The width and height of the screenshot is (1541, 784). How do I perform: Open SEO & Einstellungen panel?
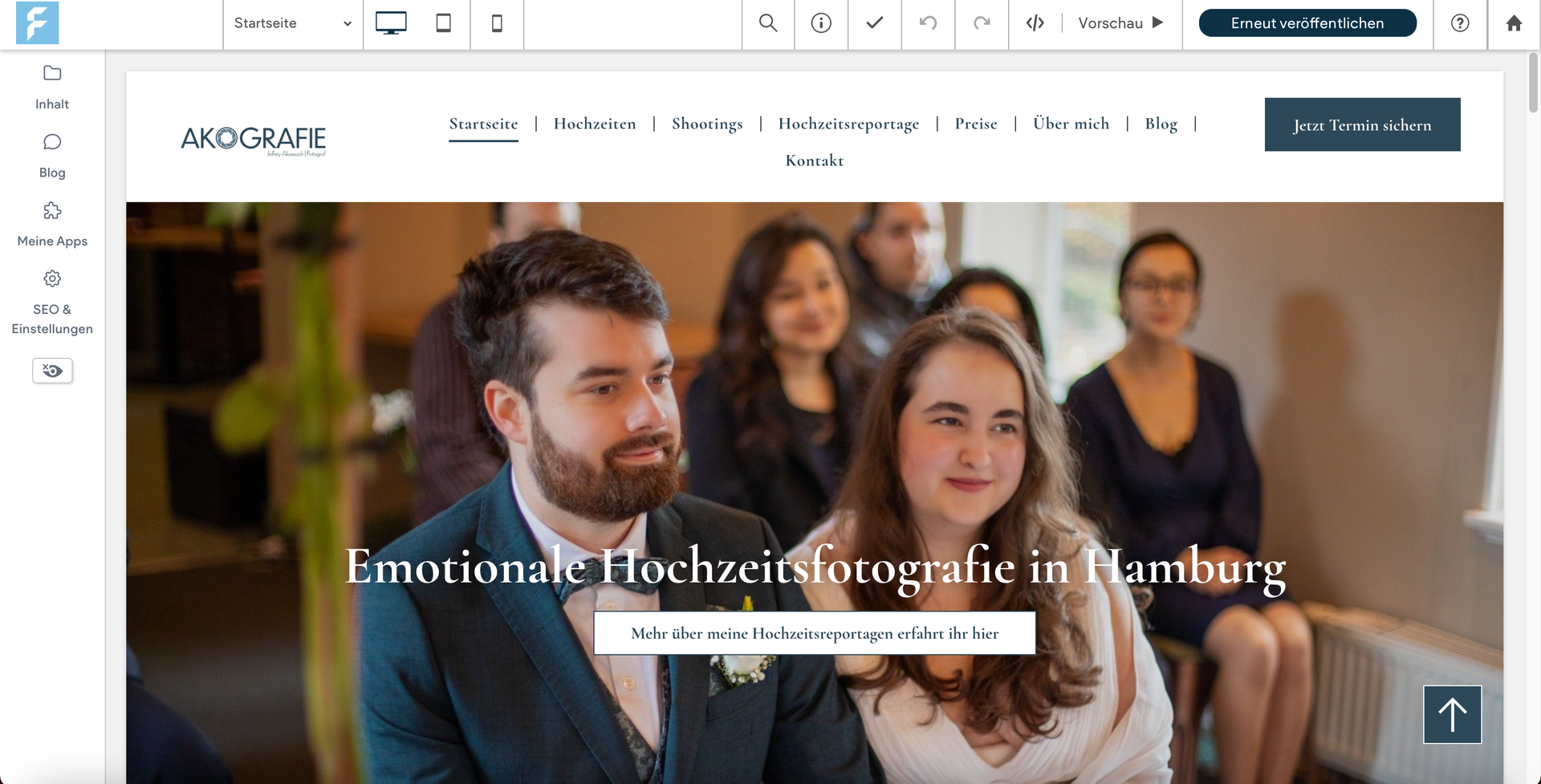(52, 303)
